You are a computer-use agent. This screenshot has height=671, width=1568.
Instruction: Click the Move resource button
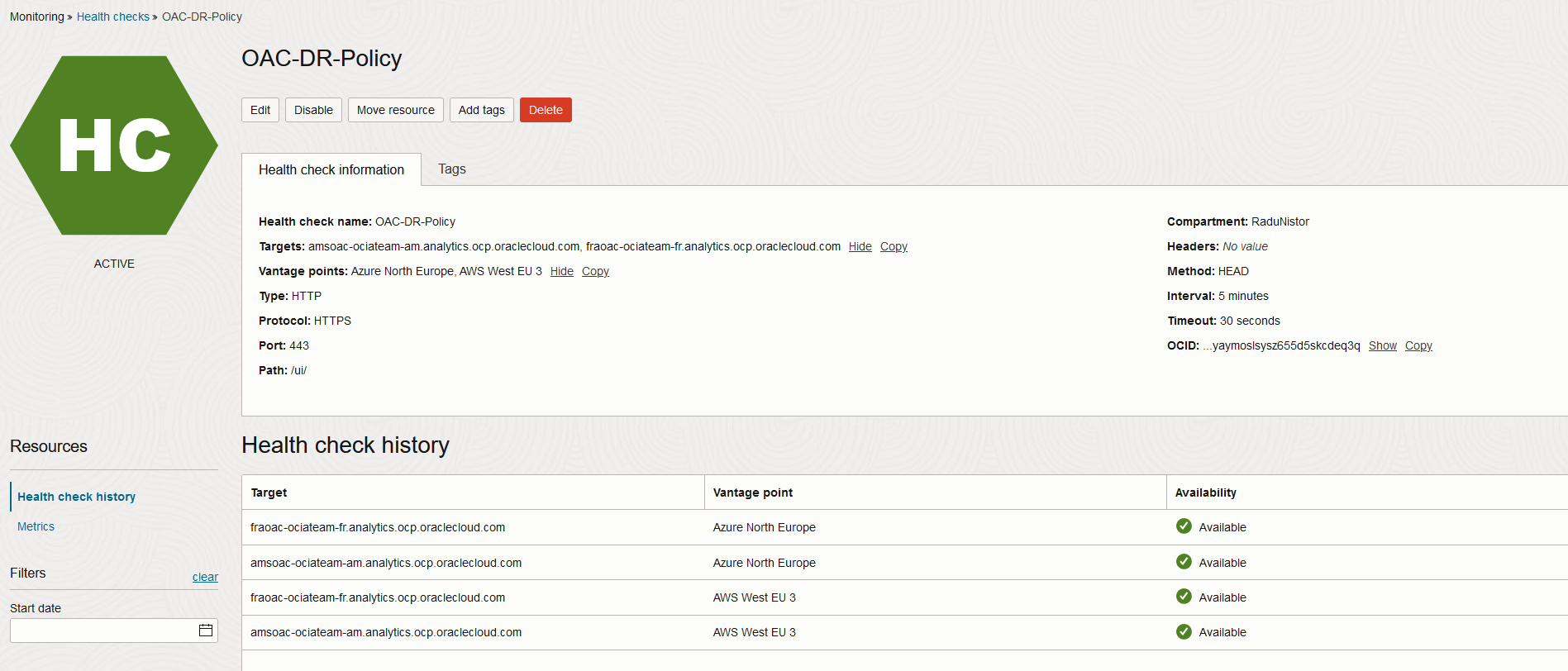pos(395,110)
